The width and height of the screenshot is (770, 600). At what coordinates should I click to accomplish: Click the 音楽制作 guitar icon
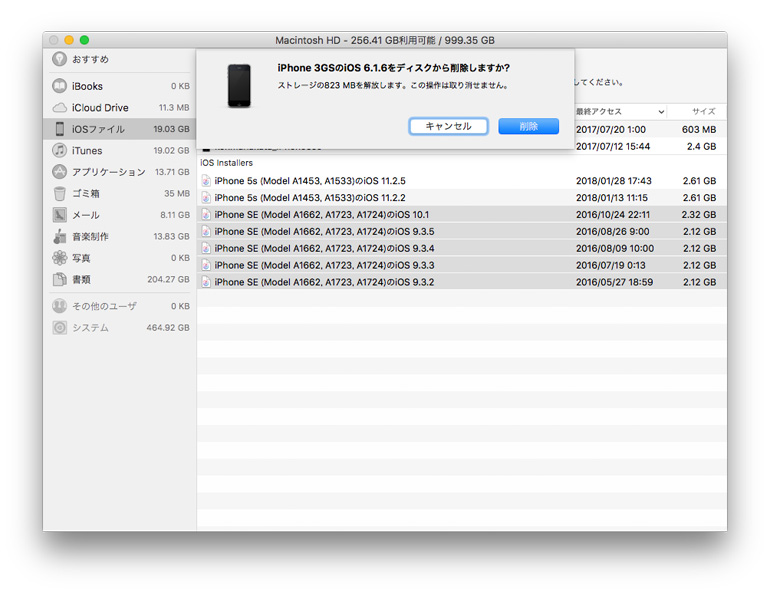coord(60,237)
